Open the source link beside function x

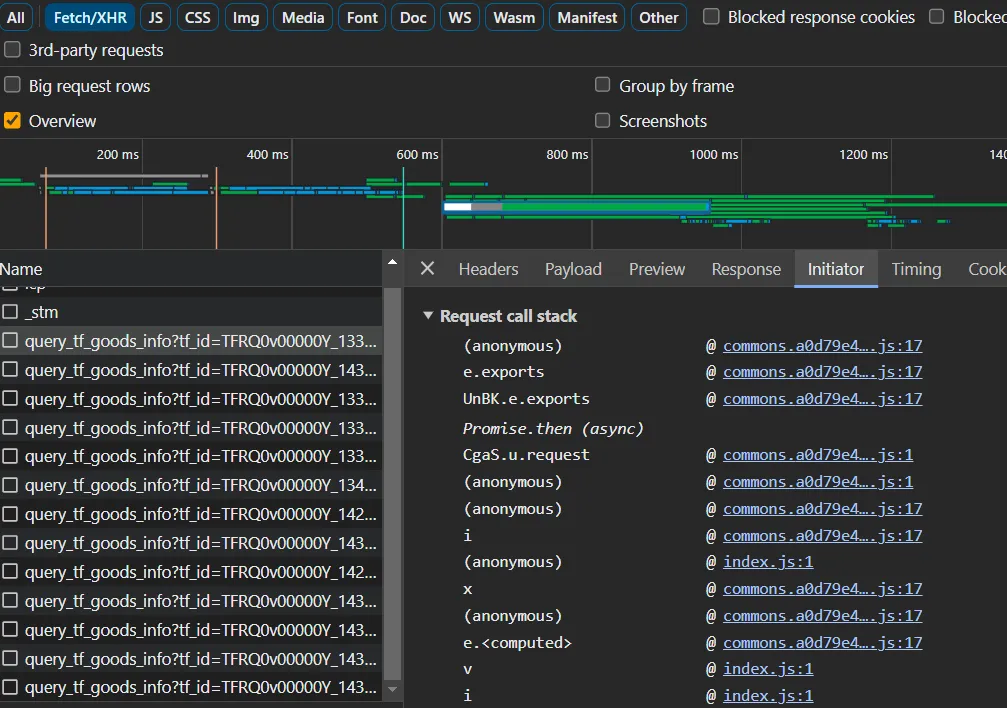pyautogui.click(x=823, y=589)
